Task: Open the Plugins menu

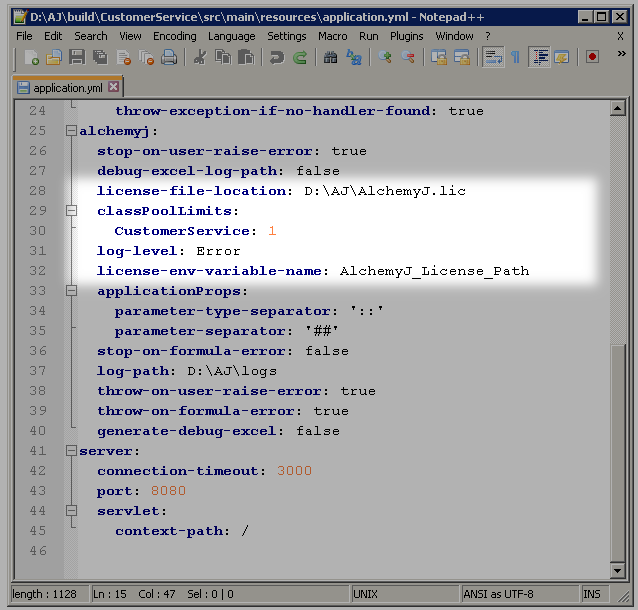Action: 406,36
